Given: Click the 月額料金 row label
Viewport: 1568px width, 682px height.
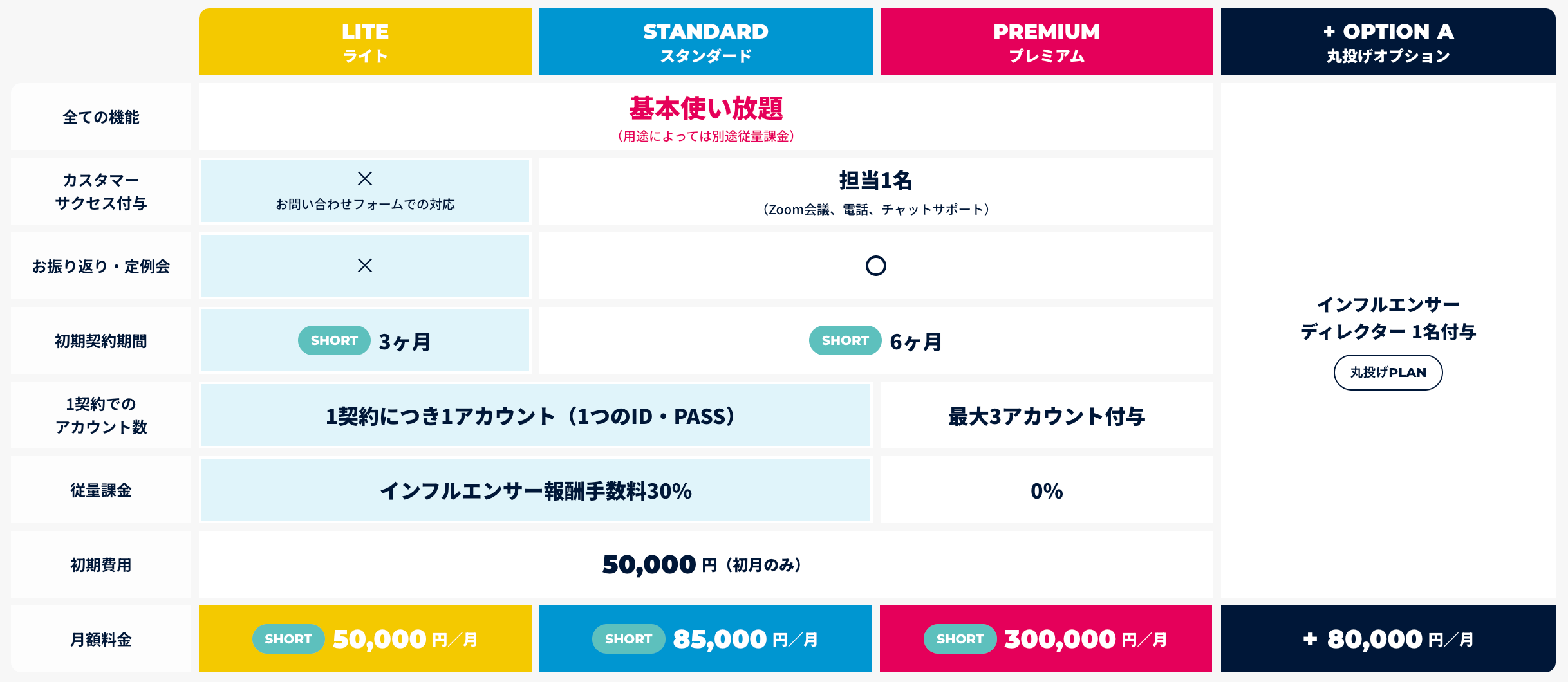Looking at the screenshot, I should point(101,640).
